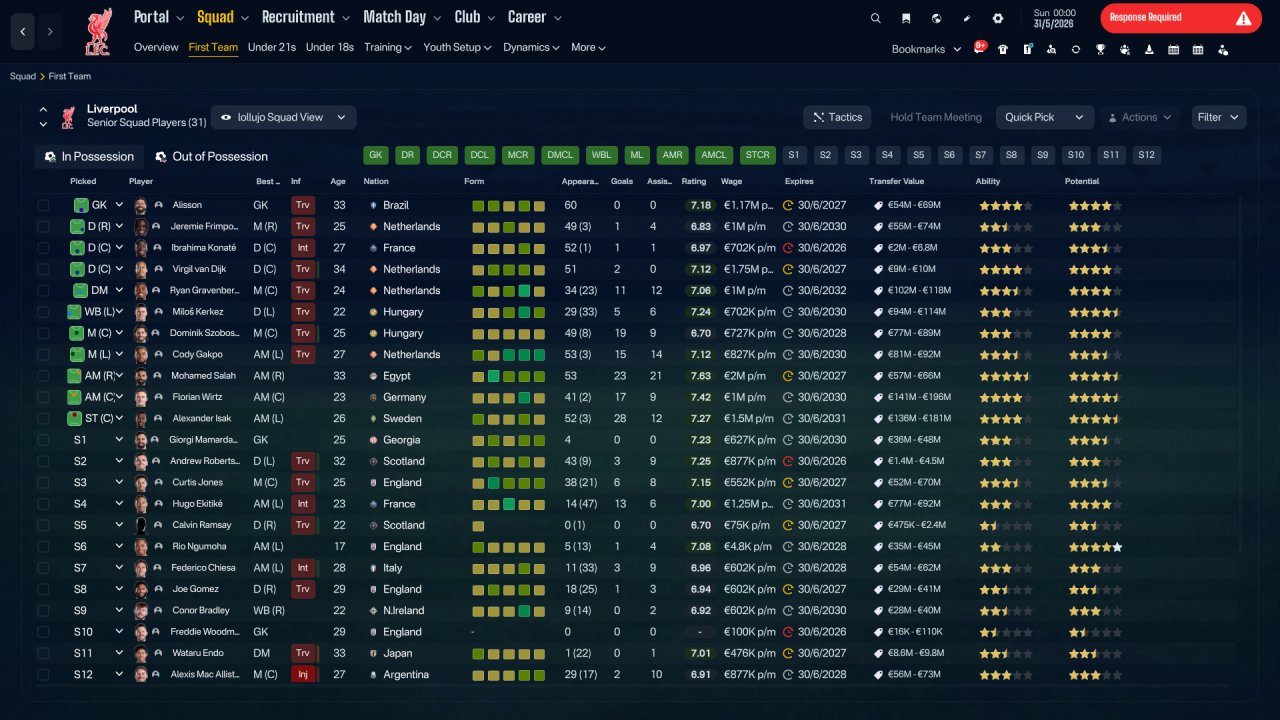
Task: Click the Inj status badge for Alexis Mac Allister
Action: pyautogui.click(x=303, y=674)
